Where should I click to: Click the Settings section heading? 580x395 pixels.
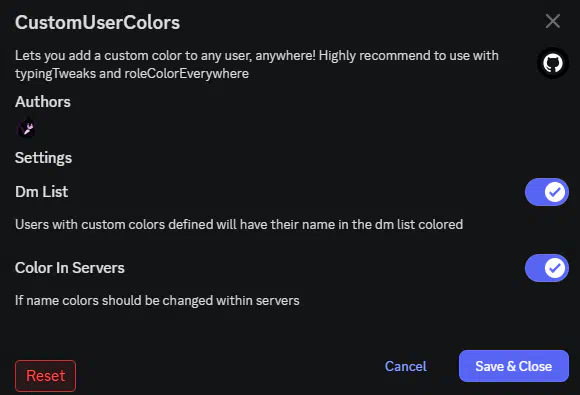(43, 158)
